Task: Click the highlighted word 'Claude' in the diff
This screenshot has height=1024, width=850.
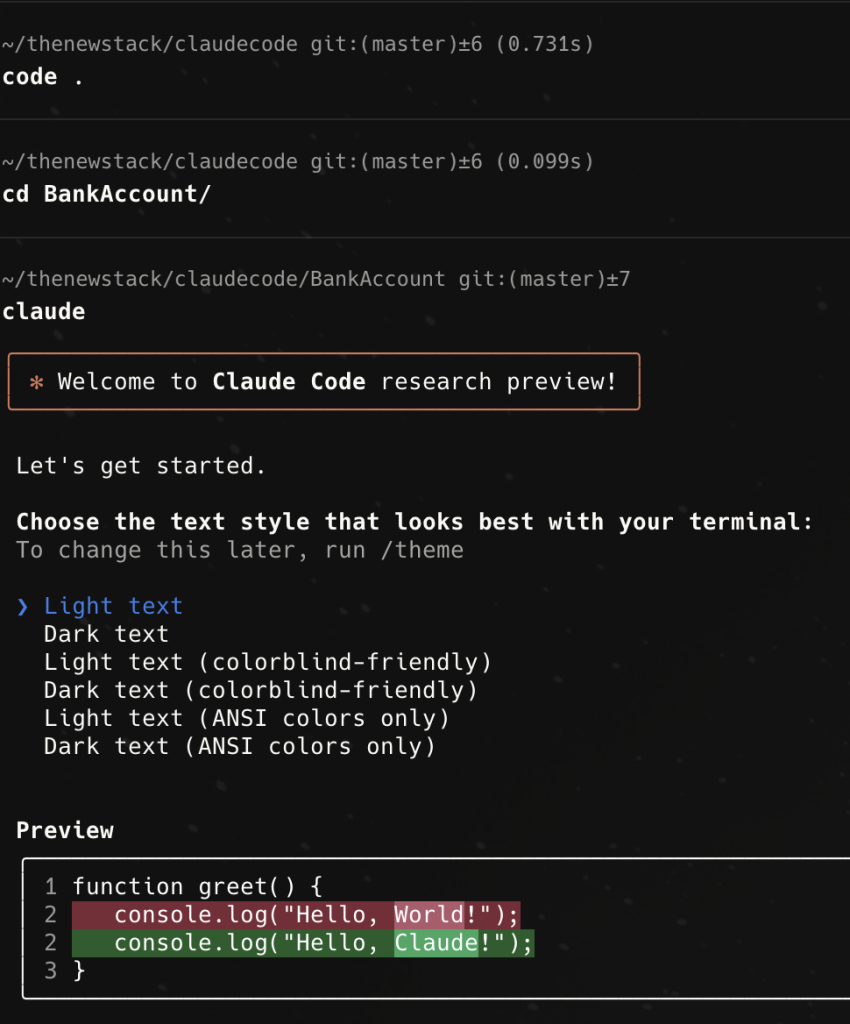Action: [436, 943]
